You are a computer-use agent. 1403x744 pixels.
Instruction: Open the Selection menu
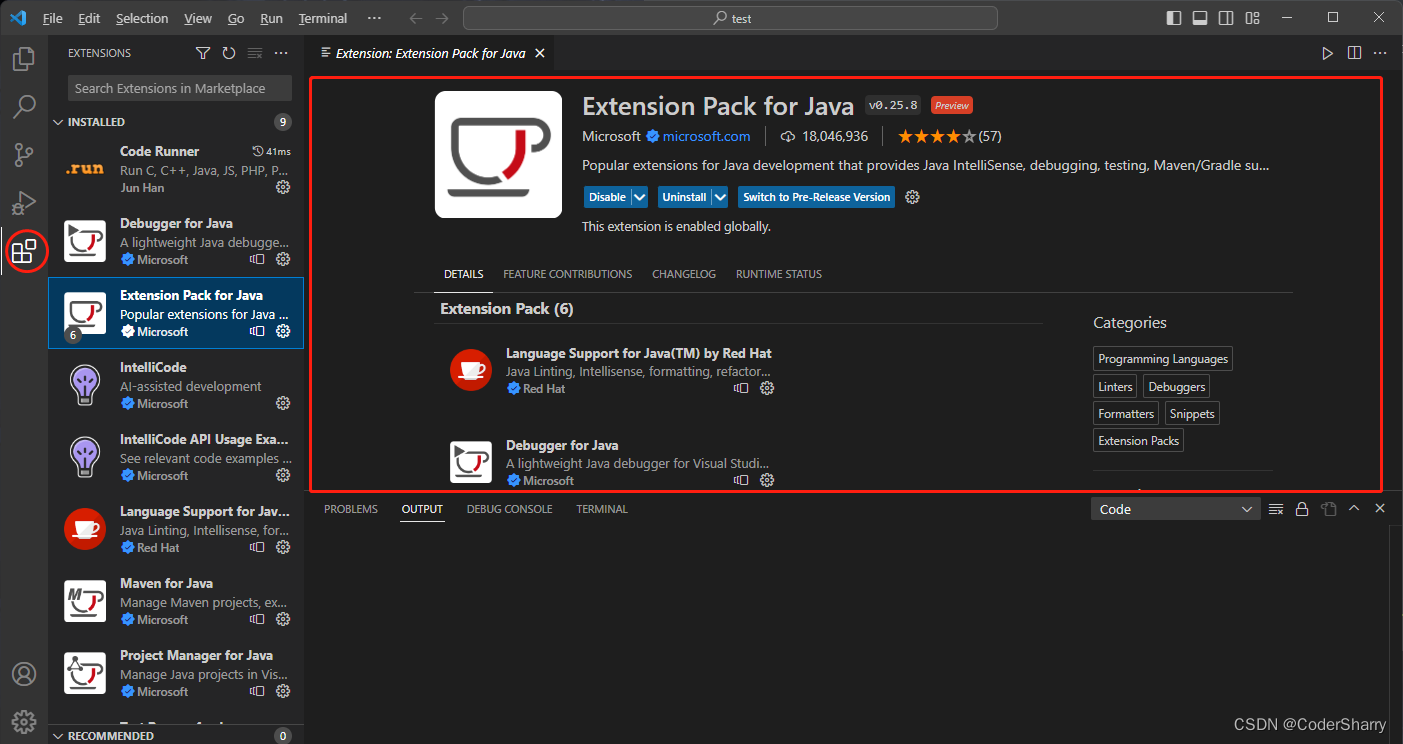click(x=142, y=18)
